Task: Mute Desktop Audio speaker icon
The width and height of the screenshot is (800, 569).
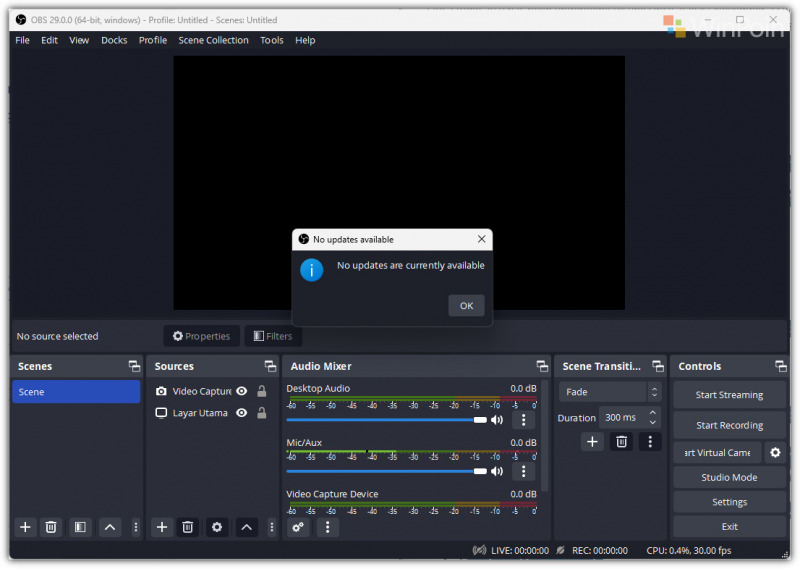Action: tap(497, 420)
